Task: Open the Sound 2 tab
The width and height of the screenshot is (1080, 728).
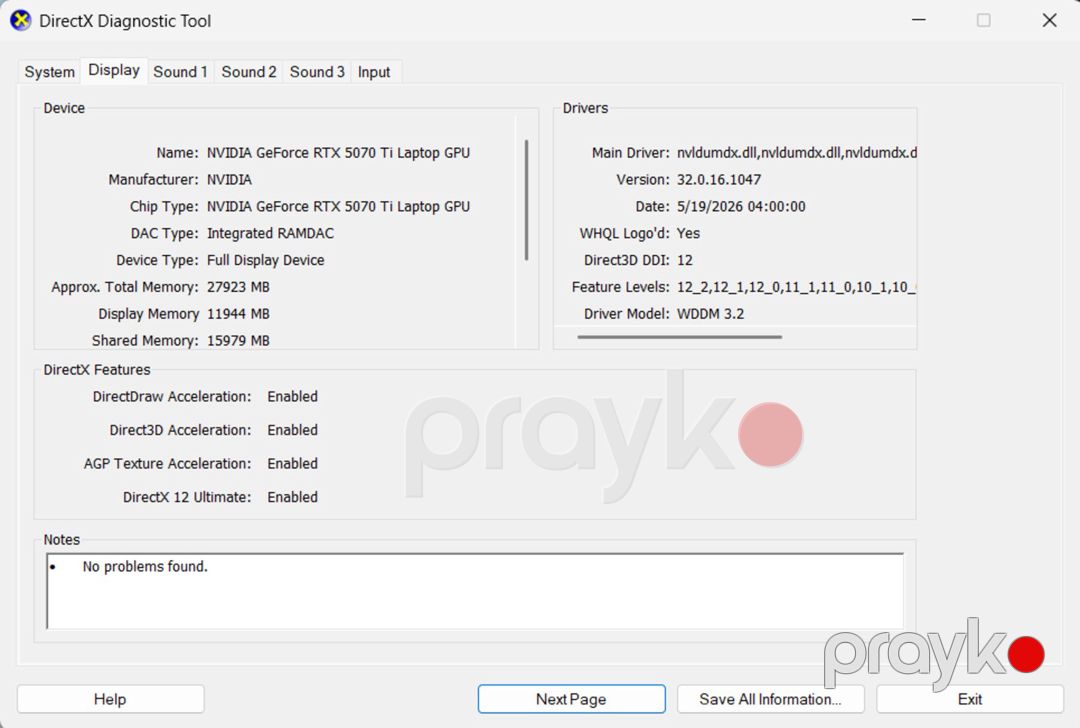Action: 249,72
